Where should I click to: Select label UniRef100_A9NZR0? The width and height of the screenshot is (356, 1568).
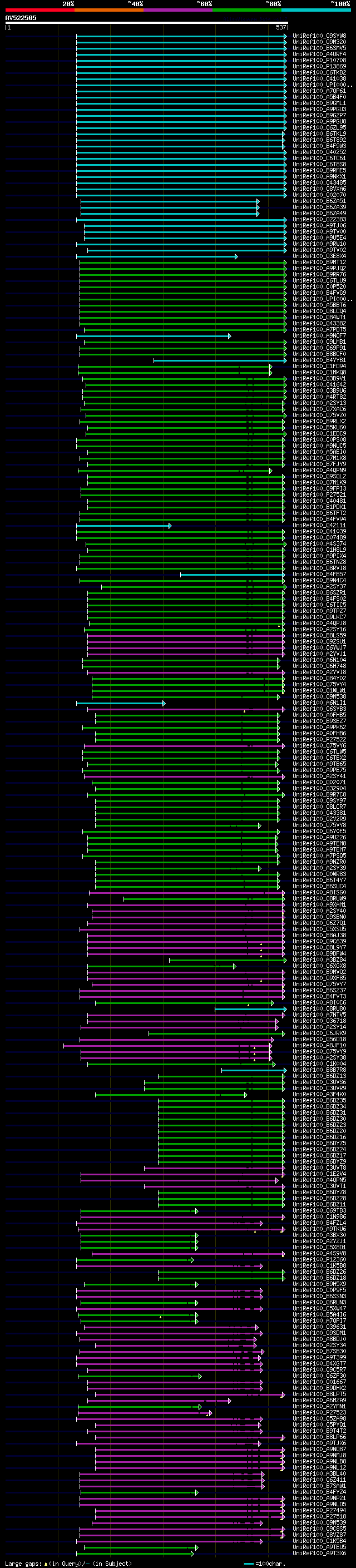pos(319,863)
